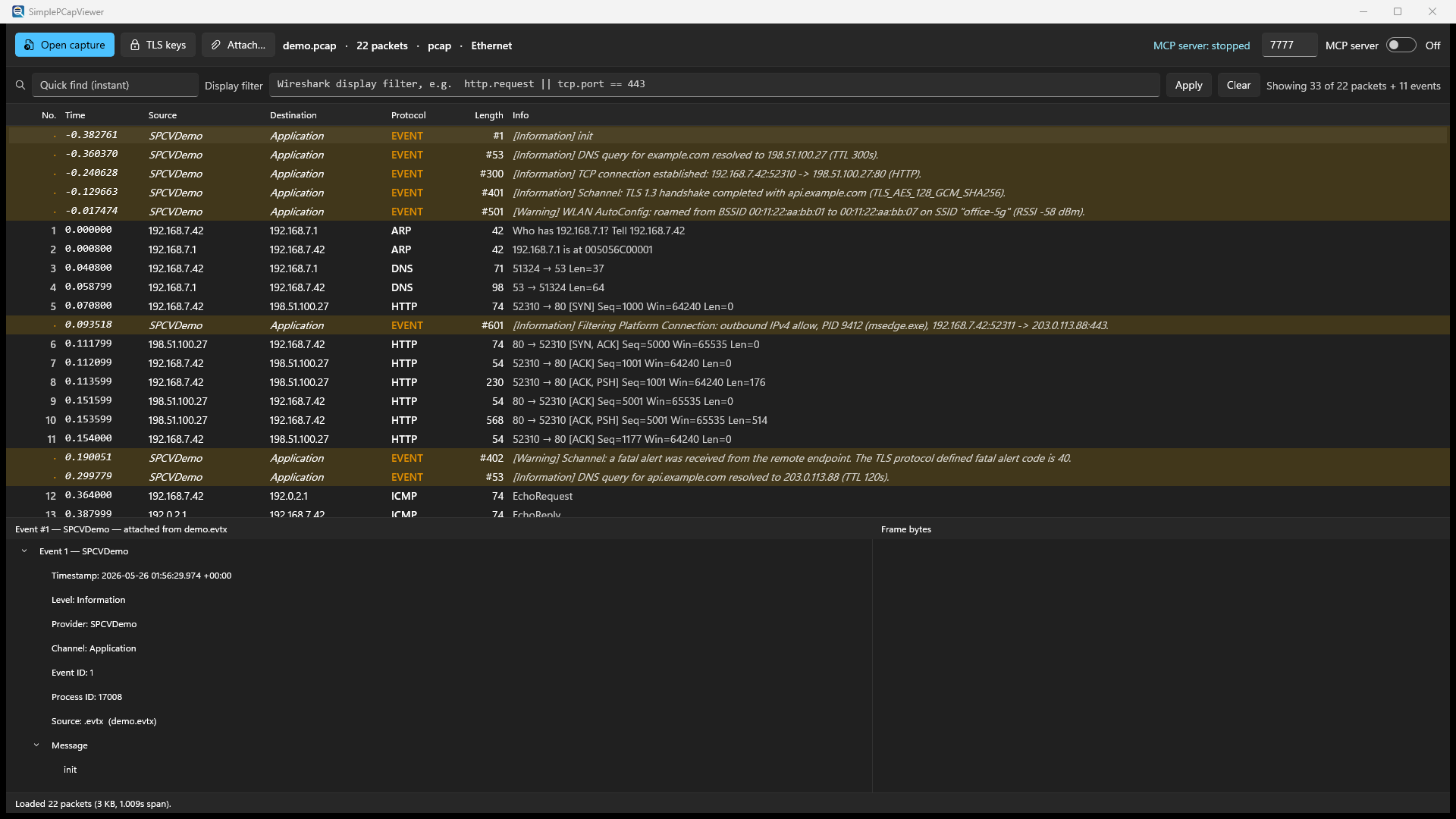The image size is (1456, 819).
Task: Click the 'init' message text
Action: (x=70, y=770)
